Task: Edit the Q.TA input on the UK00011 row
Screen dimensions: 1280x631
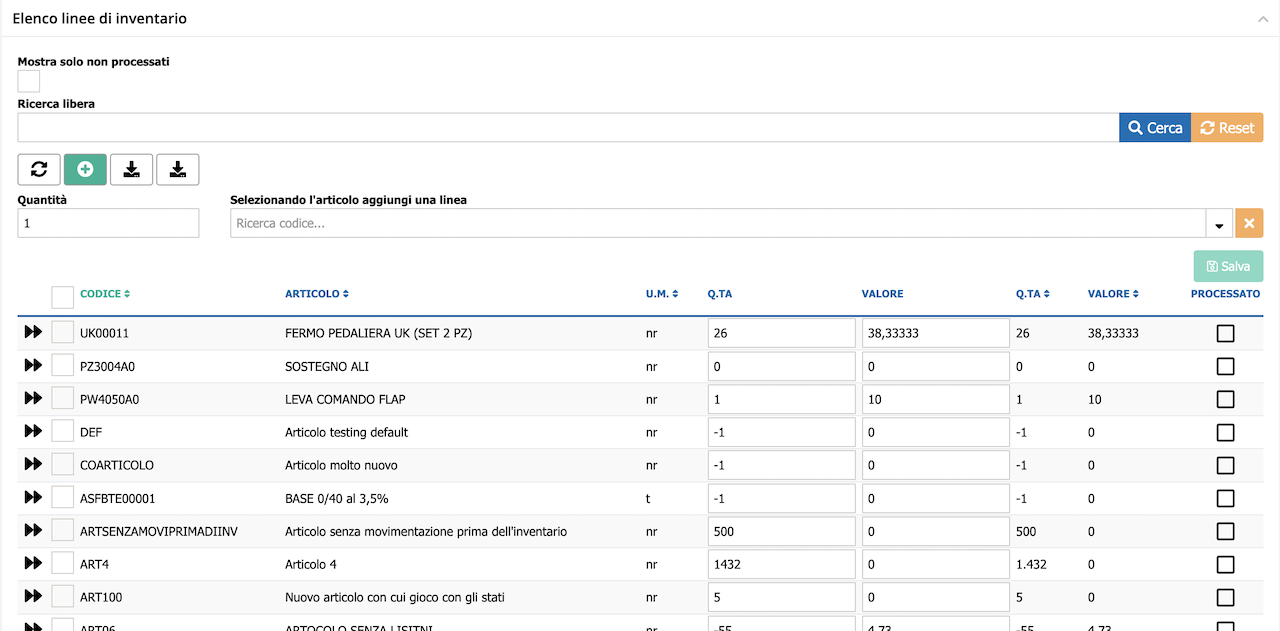Action: pyautogui.click(x=782, y=333)
